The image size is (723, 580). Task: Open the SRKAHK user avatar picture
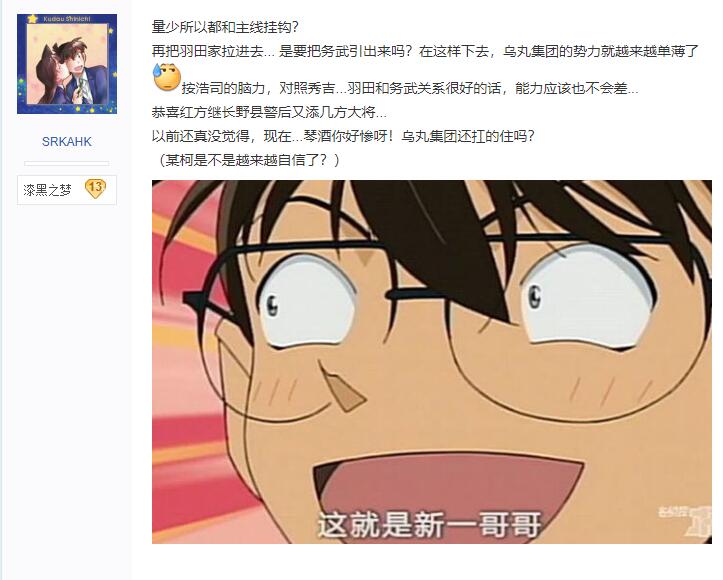click(x=67, y=64)
